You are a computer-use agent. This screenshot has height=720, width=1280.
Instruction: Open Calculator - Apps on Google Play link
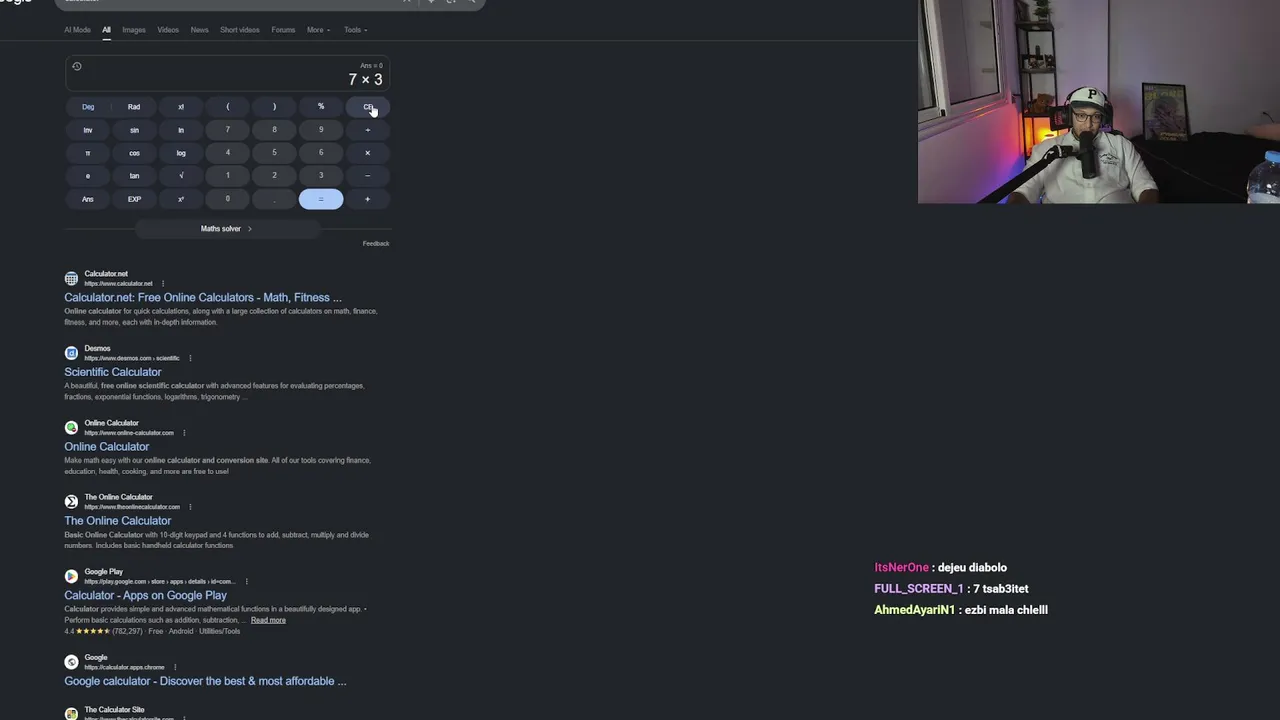[146, 595]
